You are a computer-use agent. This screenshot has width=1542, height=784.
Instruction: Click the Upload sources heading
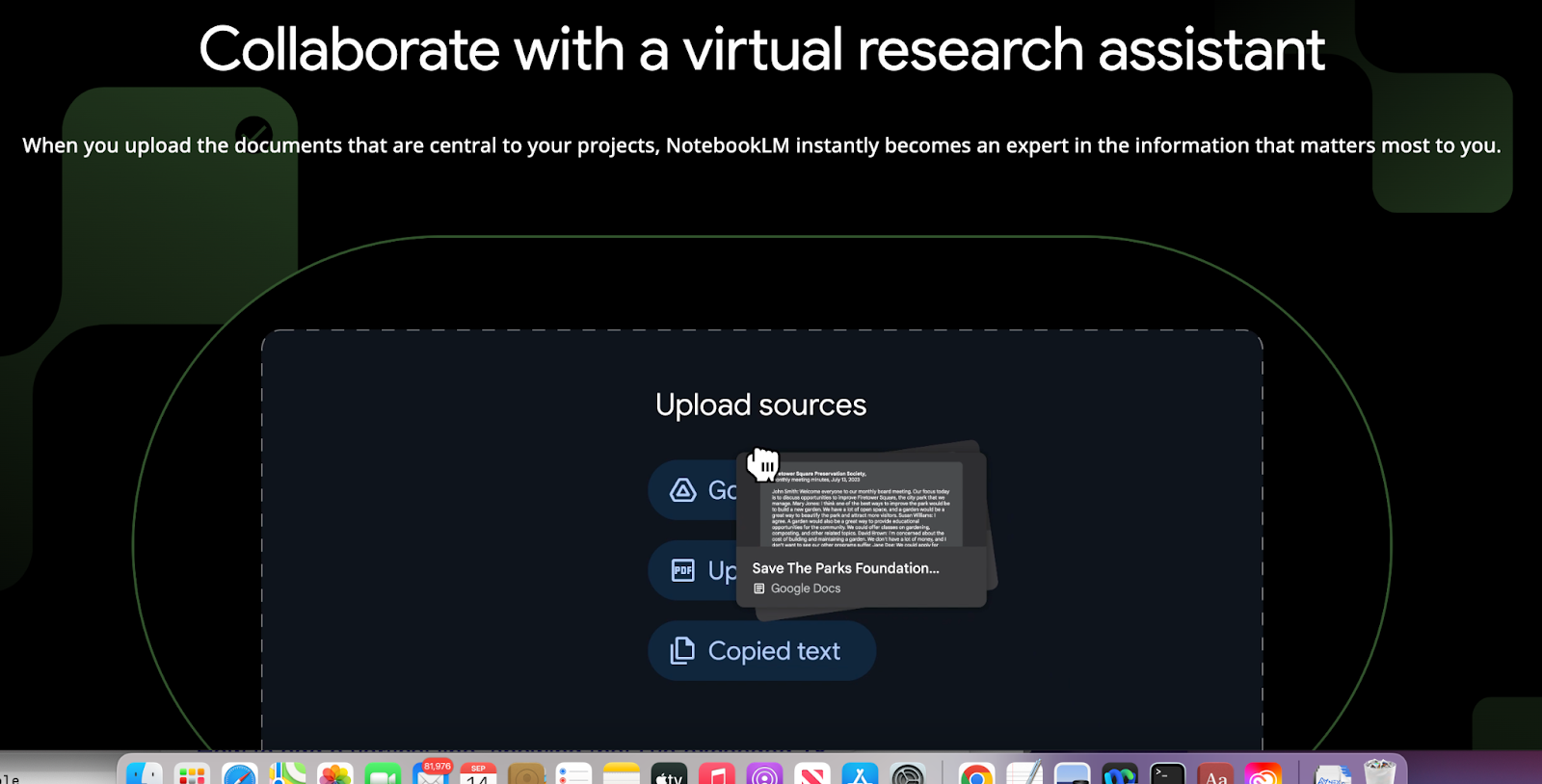pyautogui.click(x=760, y=405)
